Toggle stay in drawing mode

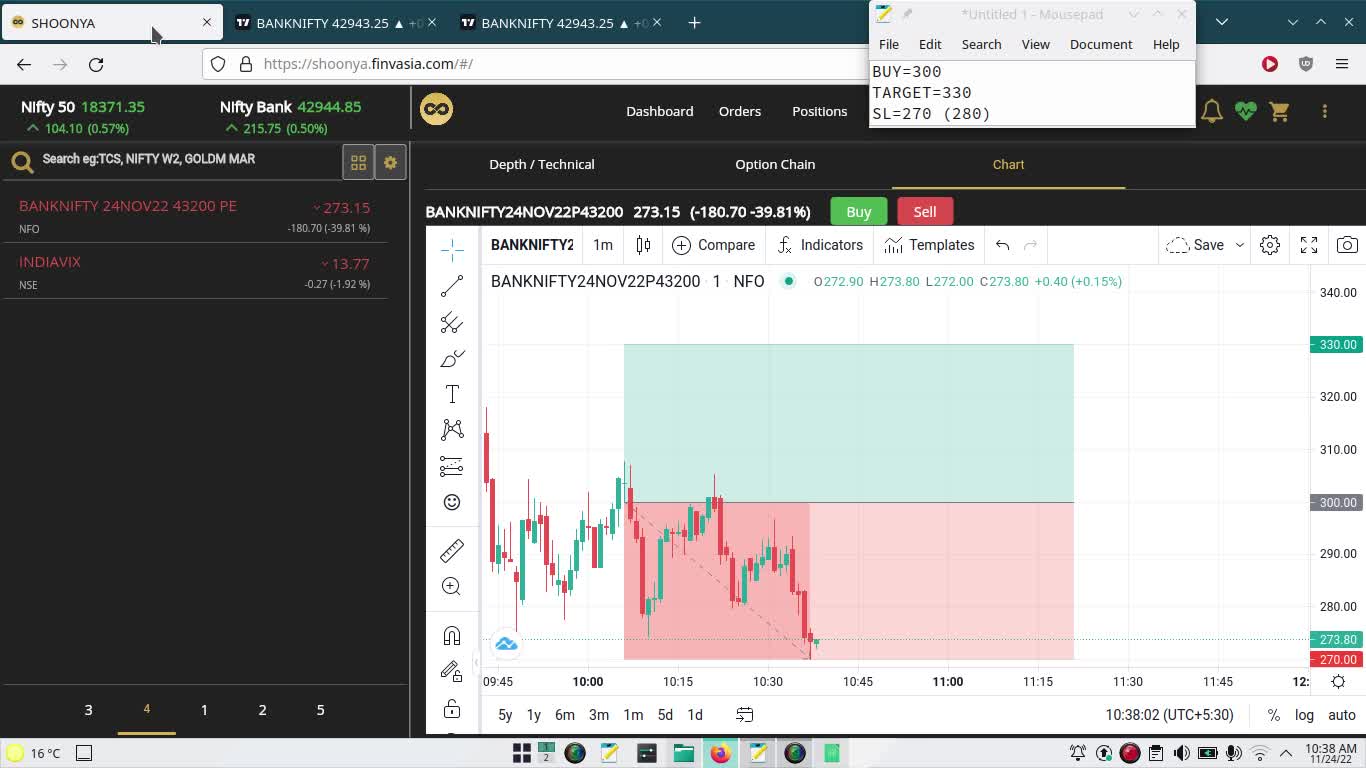coord(452,672)
